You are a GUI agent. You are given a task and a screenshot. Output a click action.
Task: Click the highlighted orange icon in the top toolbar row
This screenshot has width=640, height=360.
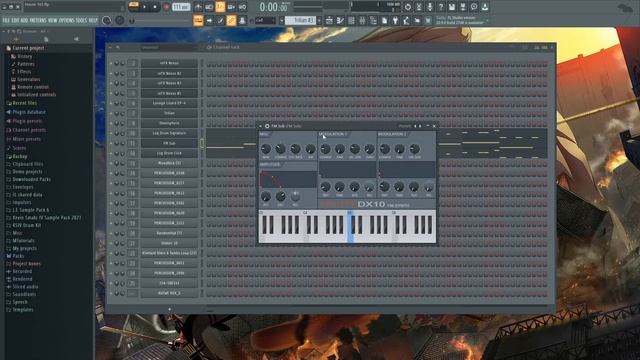tap(220, 7)
